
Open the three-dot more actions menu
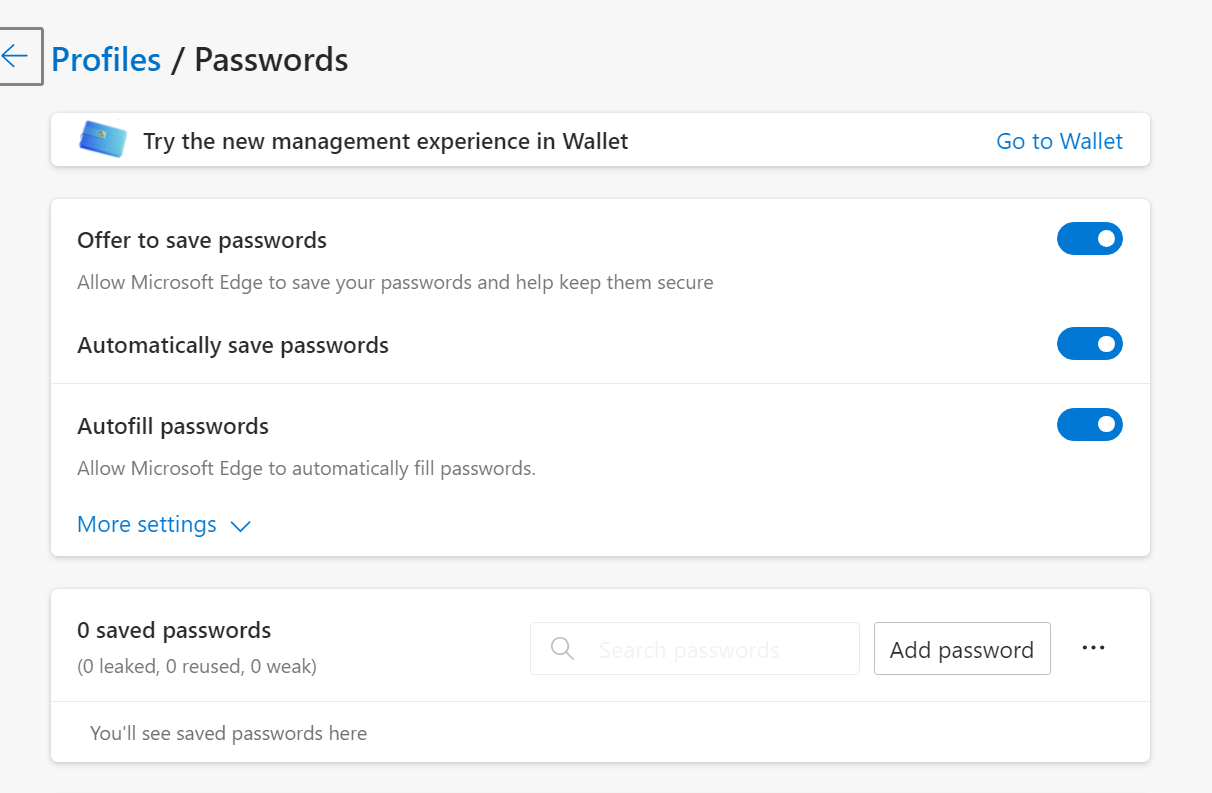click(x=1093, y=648)
